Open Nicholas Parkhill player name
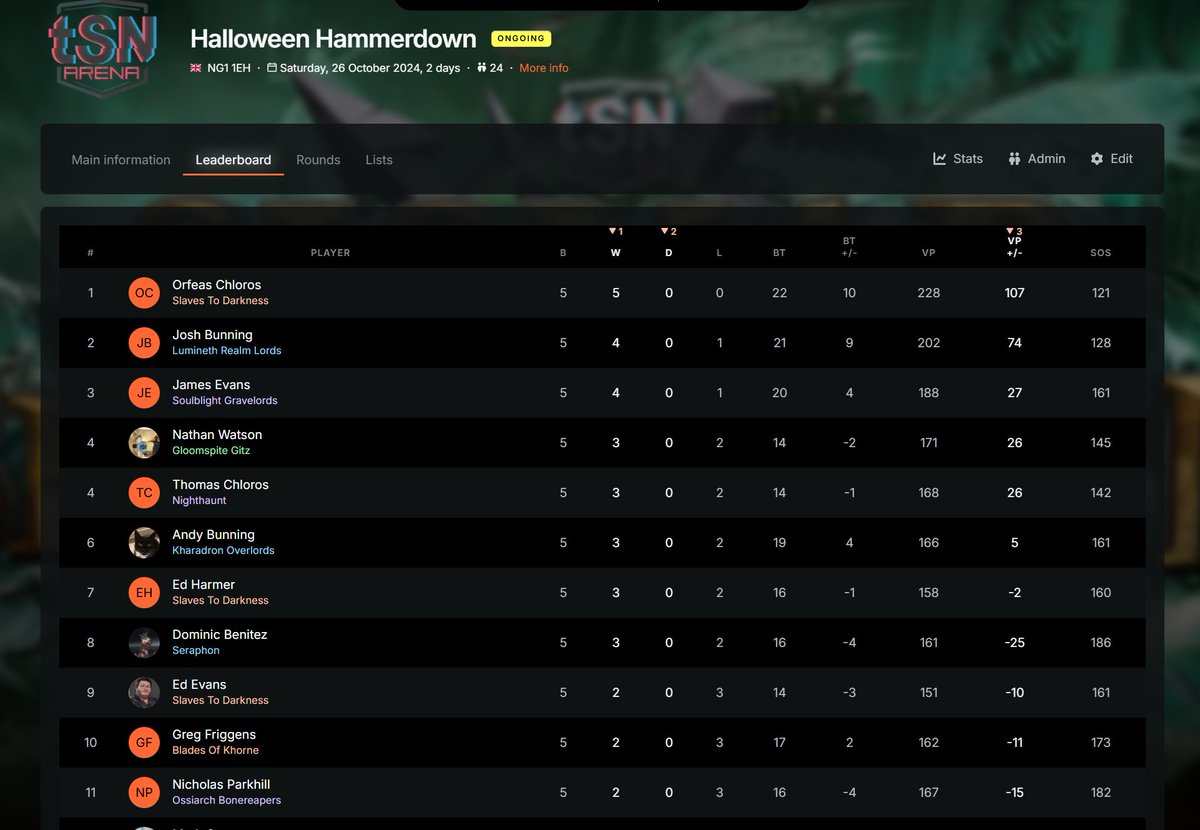 [221, 785]
